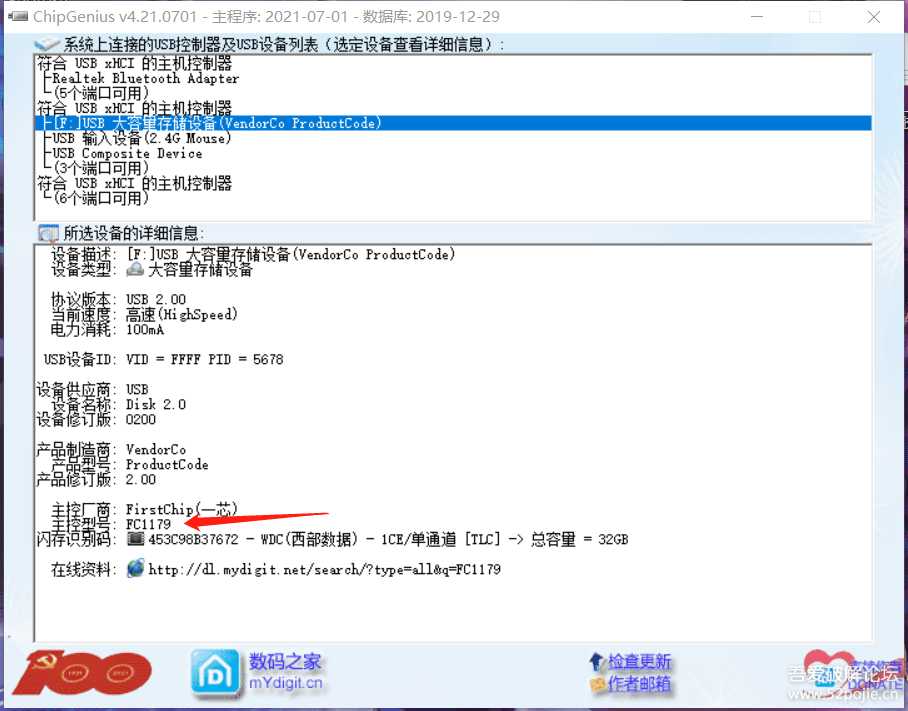This screenshot has width=908, height=711.
Task: Click the 检查更新 link
Action: click(x=639, y=662)
